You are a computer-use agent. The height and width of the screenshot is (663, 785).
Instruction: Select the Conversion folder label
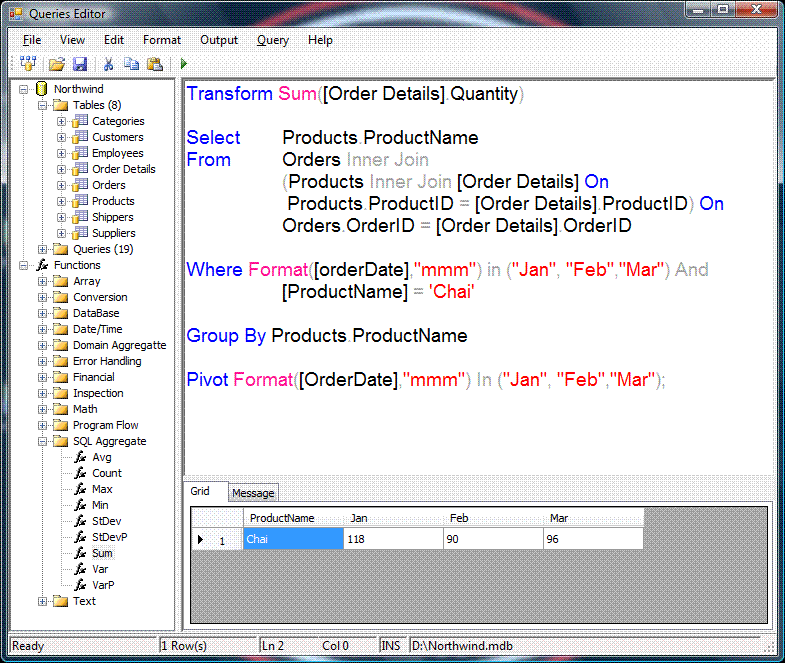click(x=100, y=297)
